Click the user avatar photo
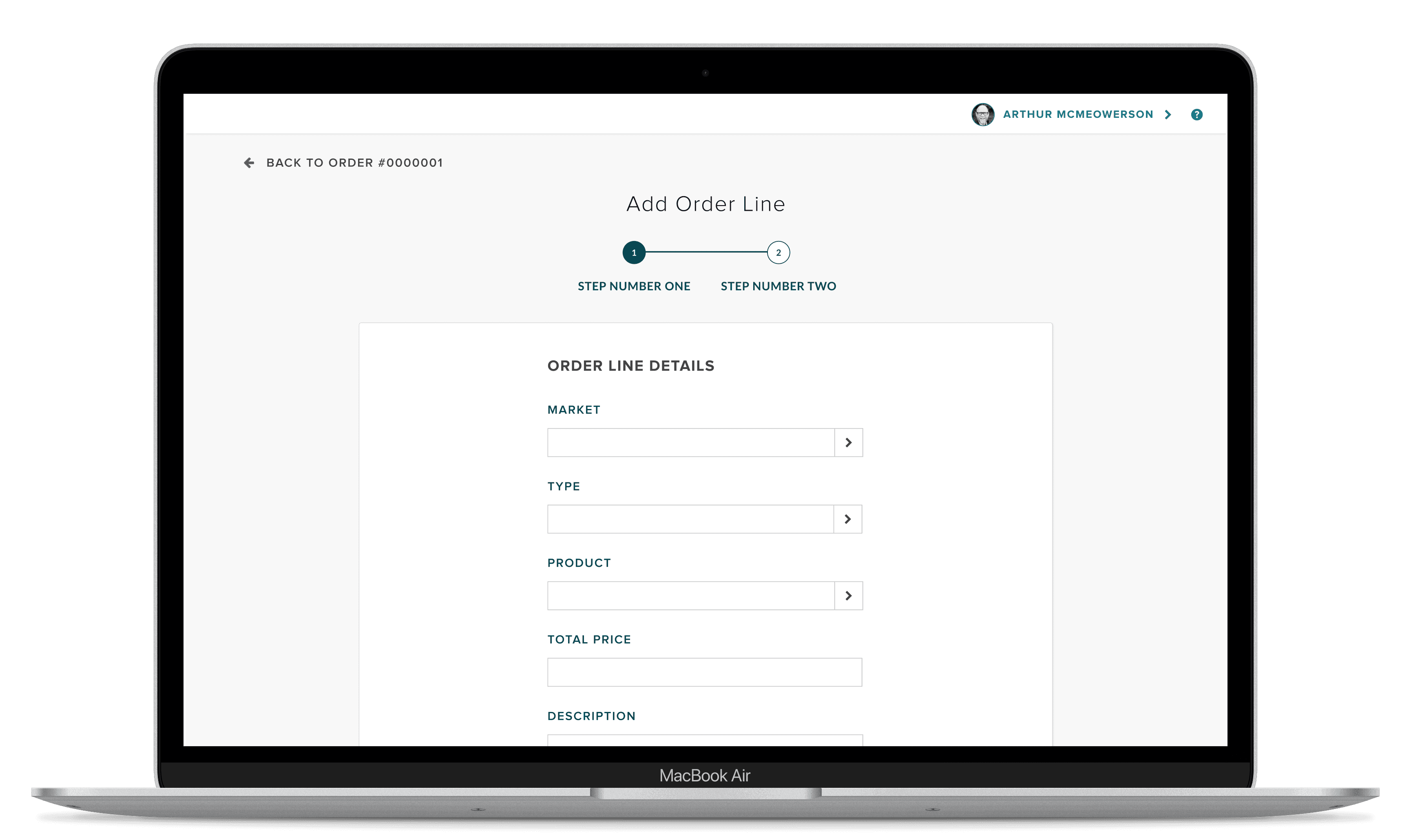 pos(982,114)
